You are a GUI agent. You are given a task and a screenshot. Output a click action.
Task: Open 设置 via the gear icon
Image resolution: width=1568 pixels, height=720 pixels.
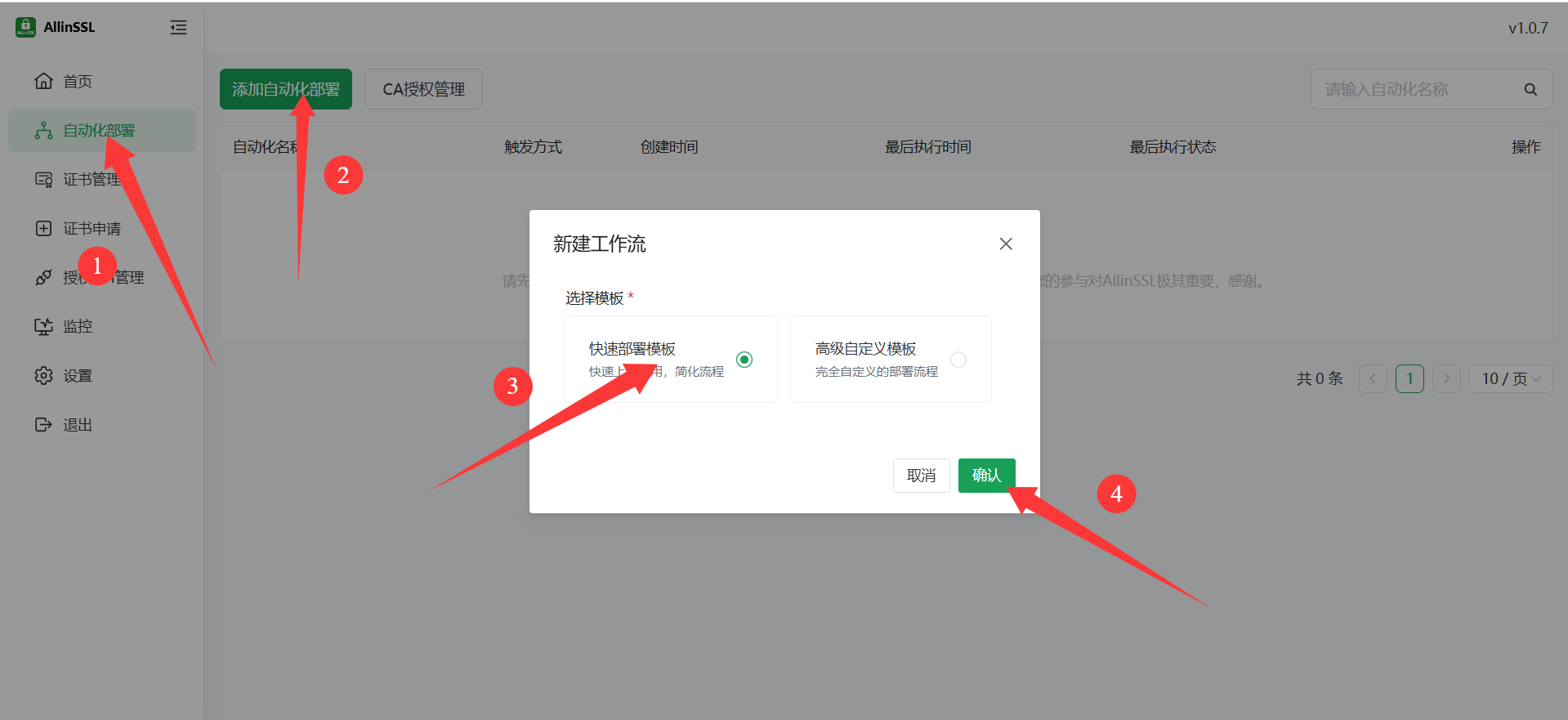click(x=43, y=375)
